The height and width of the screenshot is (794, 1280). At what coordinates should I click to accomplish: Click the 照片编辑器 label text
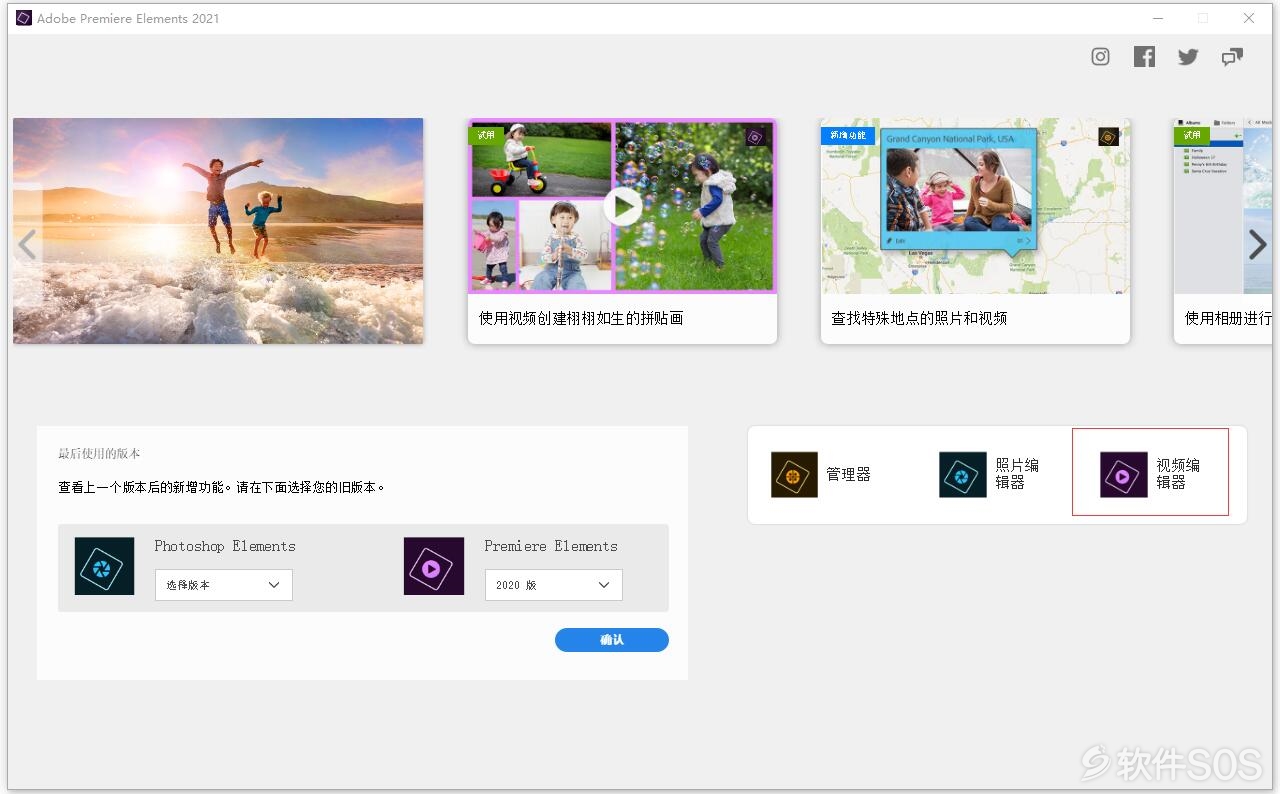tap(1017, 473)
